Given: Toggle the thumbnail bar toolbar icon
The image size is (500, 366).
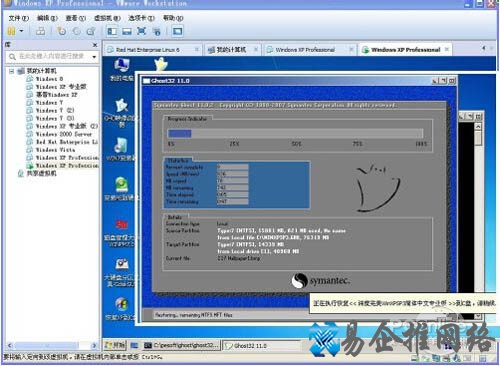Looking at the screenshot, I should click(x=127, y=31).
